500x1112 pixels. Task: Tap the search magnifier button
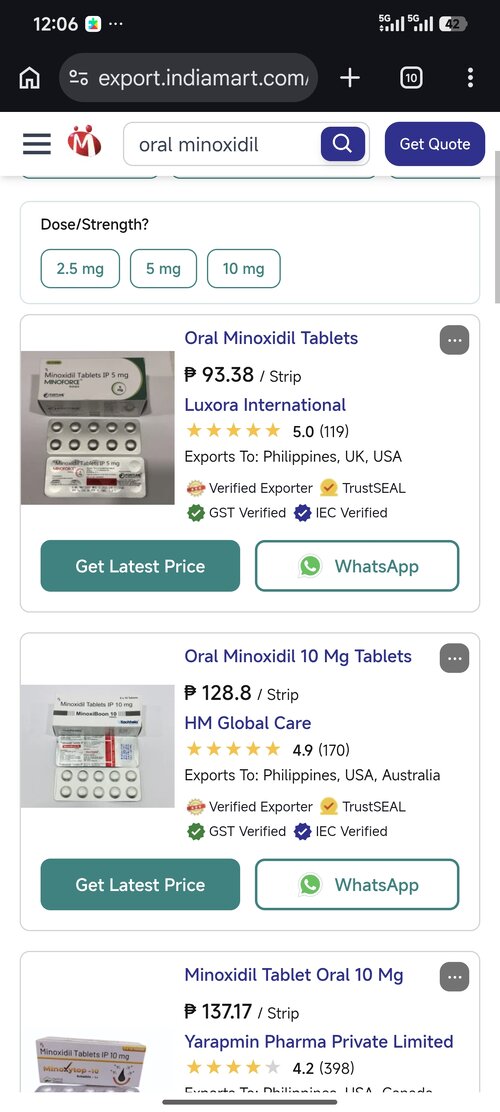(x=343, y=144)
